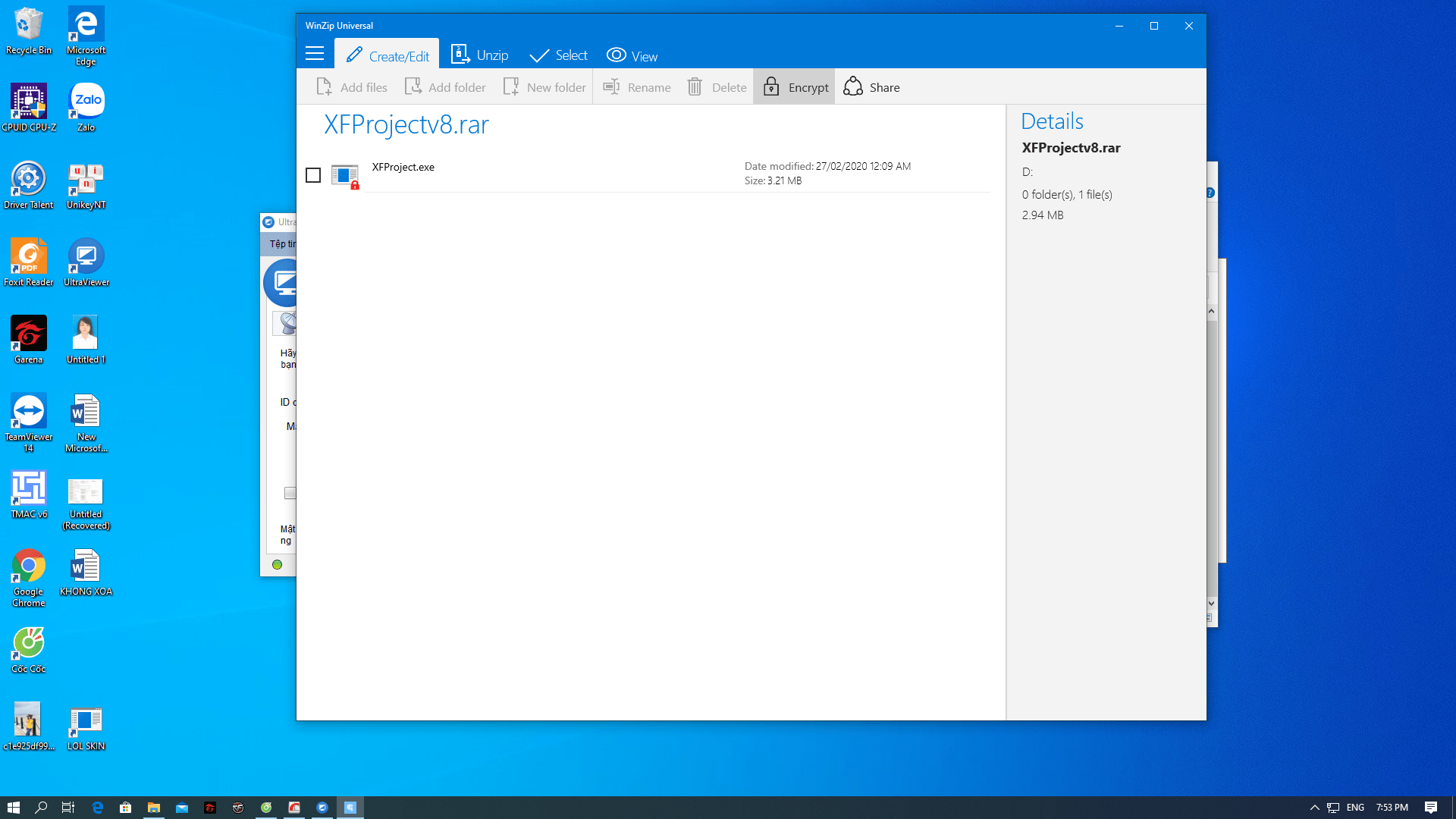Switch to the Unzip tab
The height and width of the screenshot is (819, 1456).
coord(479,55)
